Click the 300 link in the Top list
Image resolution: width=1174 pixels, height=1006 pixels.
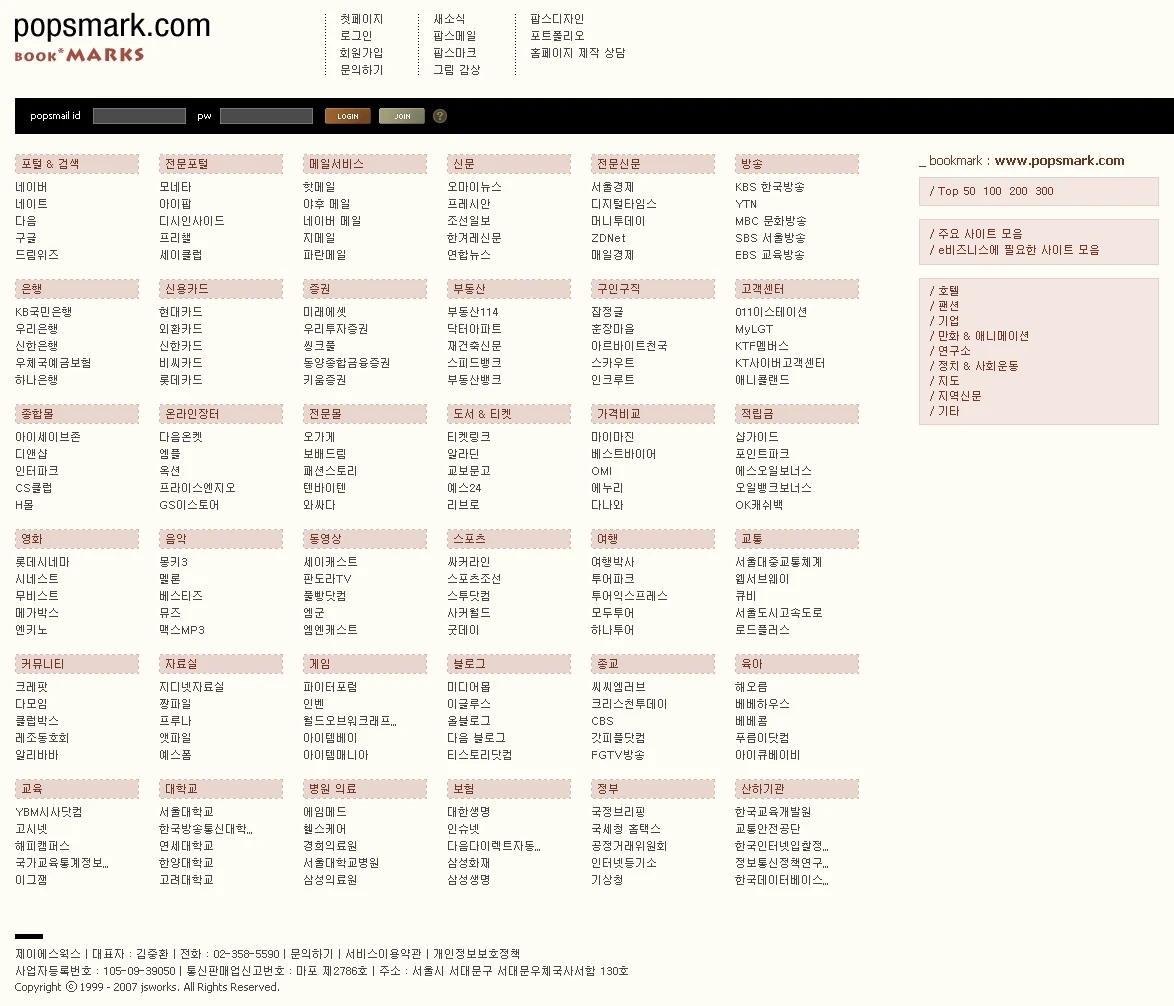(1044, 191)
